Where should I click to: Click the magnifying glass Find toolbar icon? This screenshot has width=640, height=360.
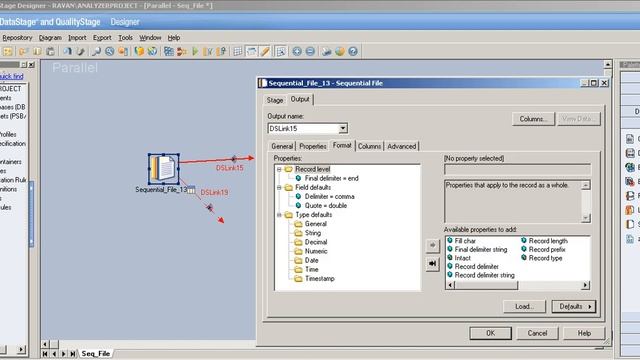coord(96,51)
